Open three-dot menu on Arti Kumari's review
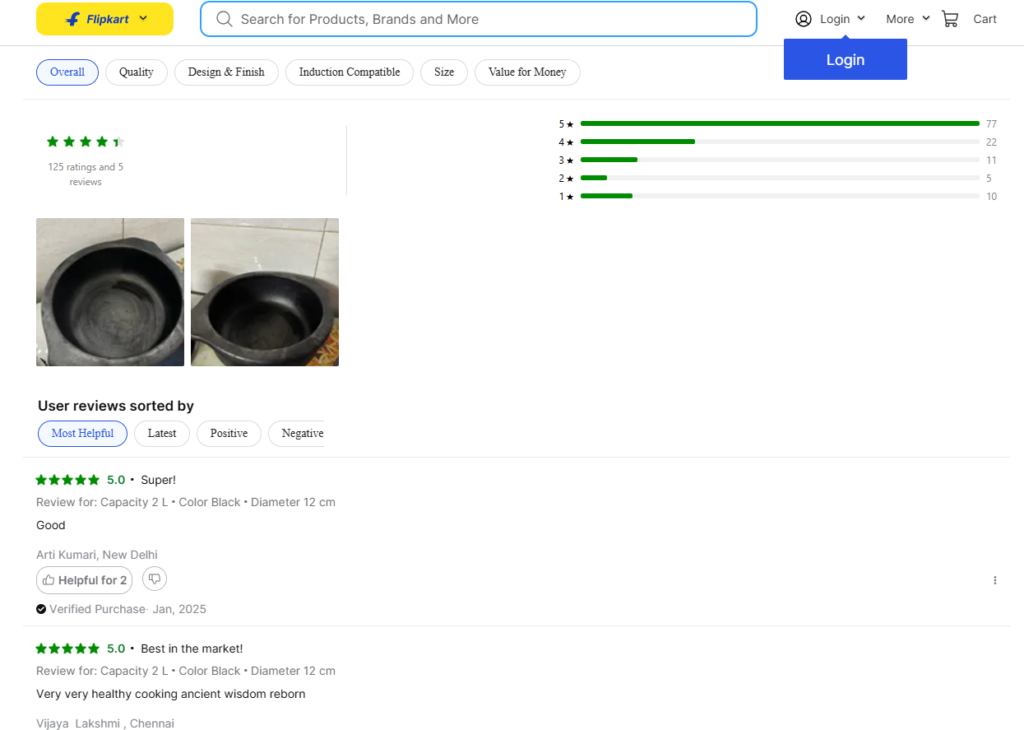Viewport: 1024px width, 730px height. (994, 580)
